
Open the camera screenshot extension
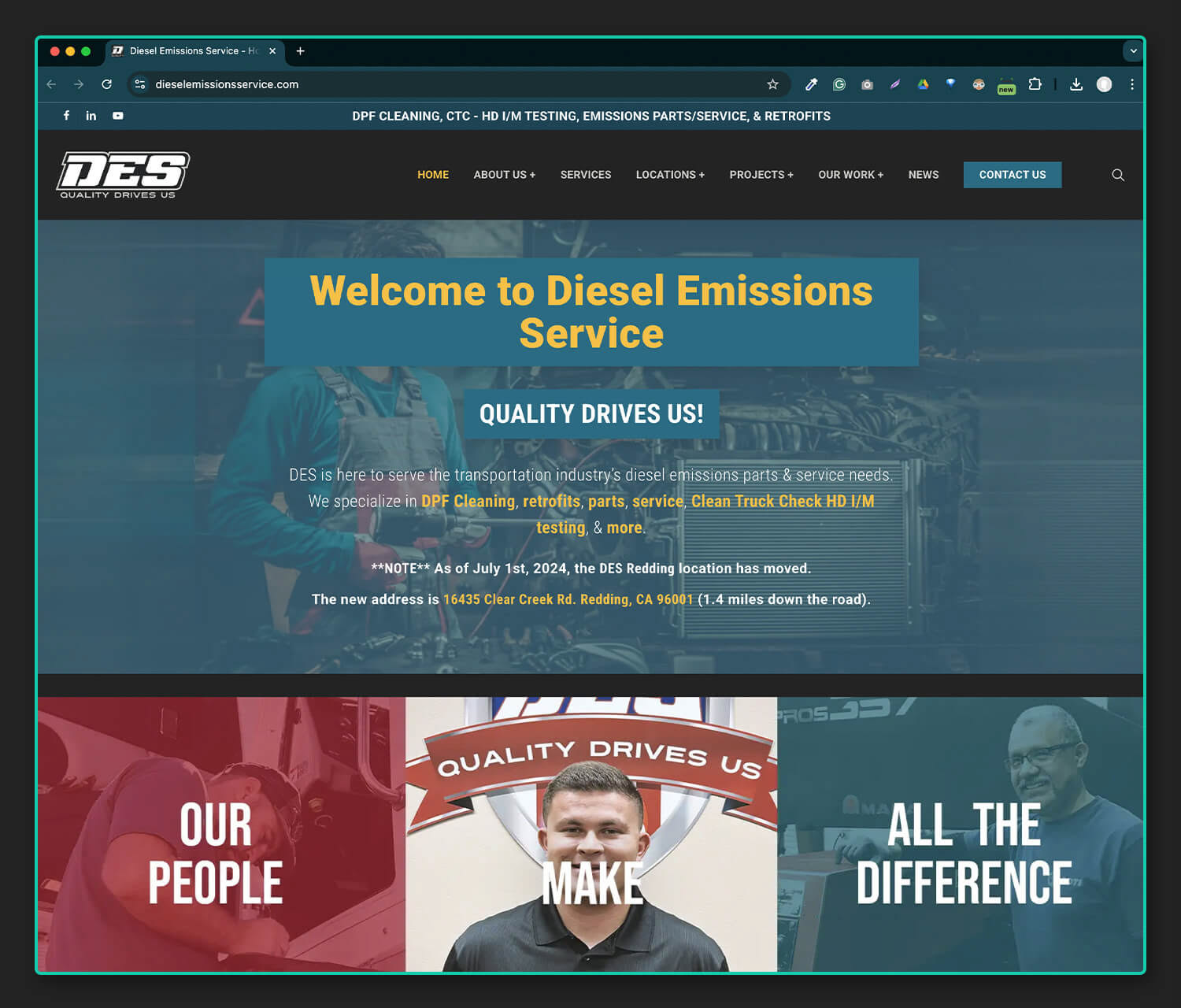point(867,84)
